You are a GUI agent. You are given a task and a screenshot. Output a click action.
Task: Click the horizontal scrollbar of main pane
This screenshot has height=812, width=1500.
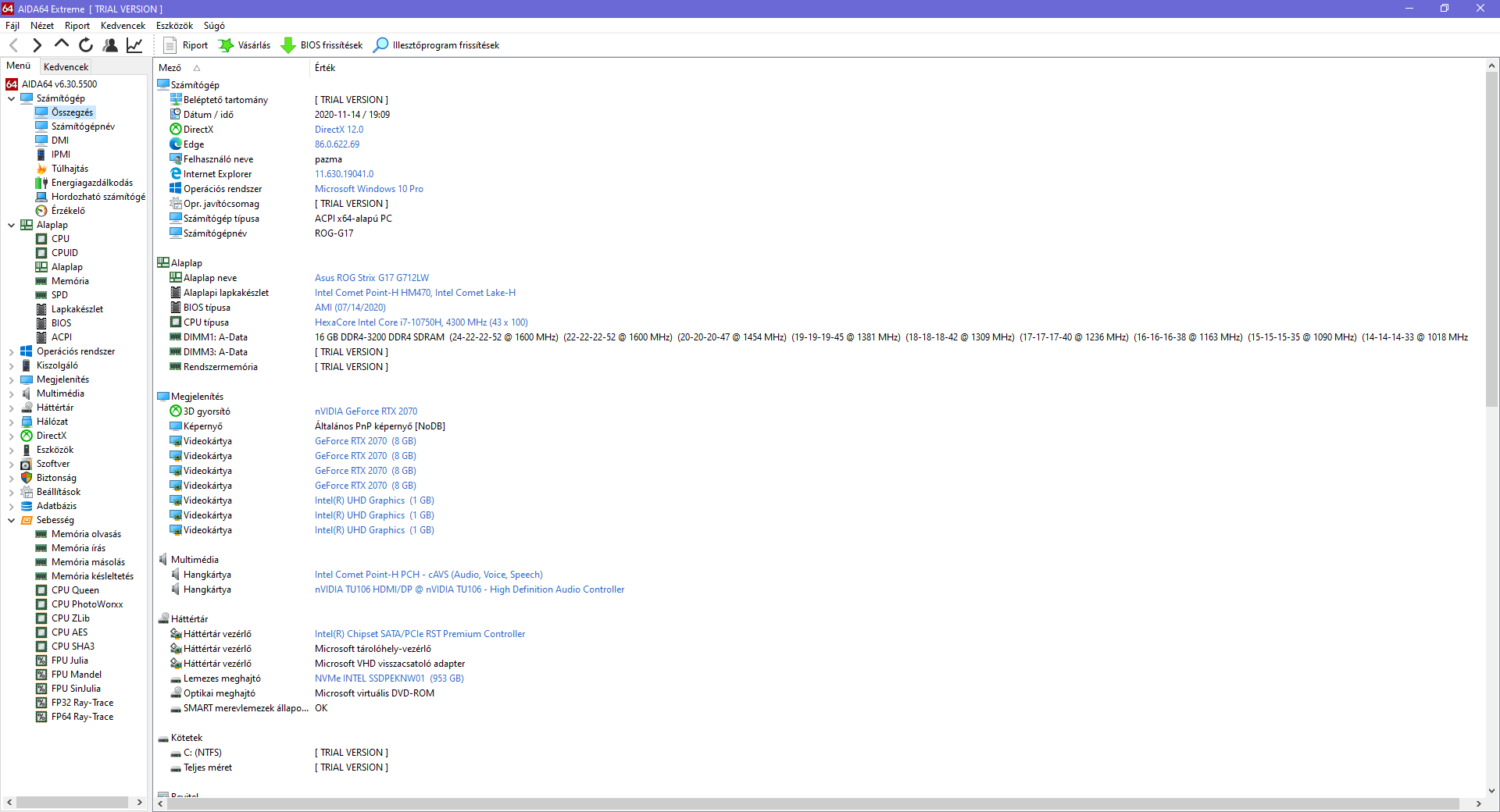point(812,803)
